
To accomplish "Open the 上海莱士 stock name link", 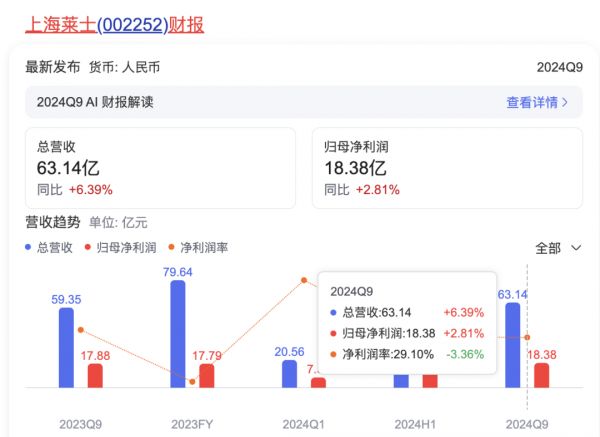I will point(60,25).
